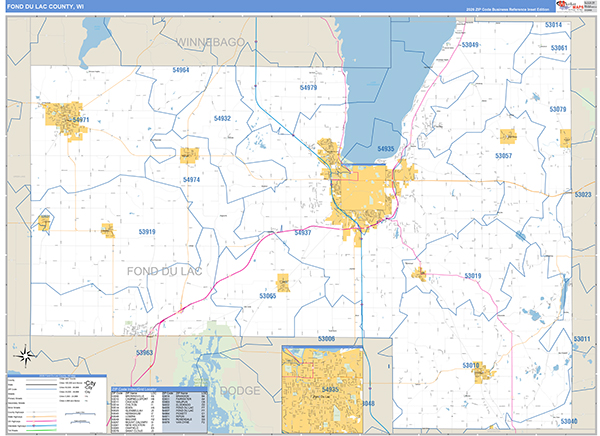Click the ZIP Code Business Reference edition text
600x436 pixels.
coord(503,7)
